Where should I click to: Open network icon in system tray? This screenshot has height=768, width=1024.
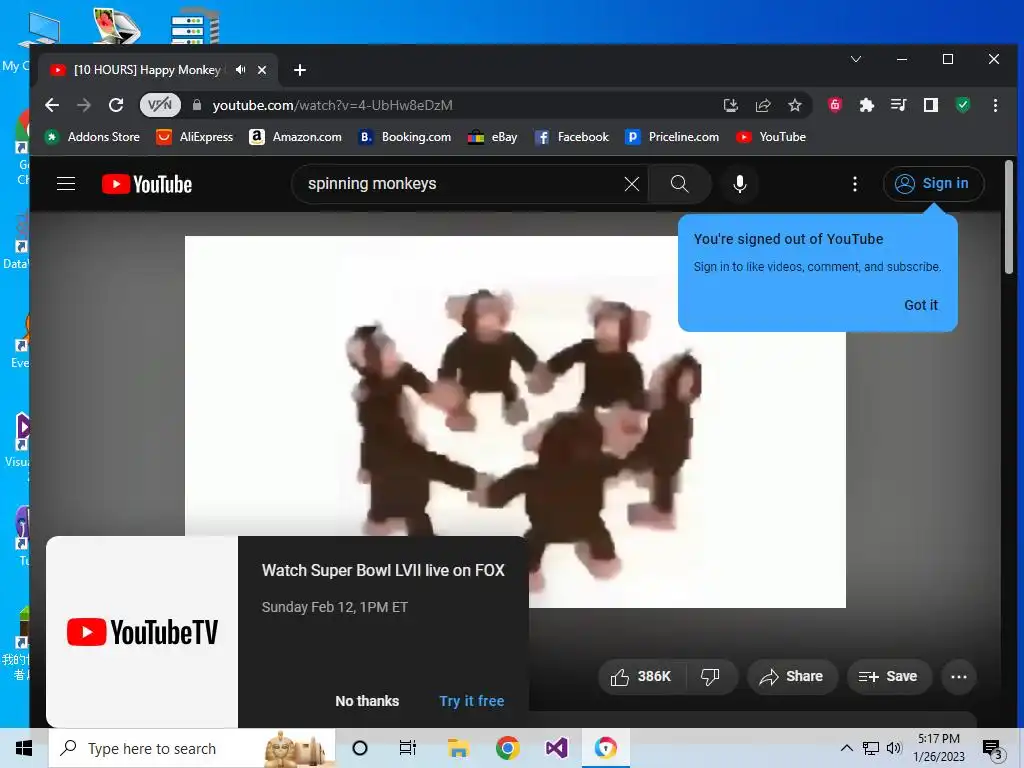point(871,748)
